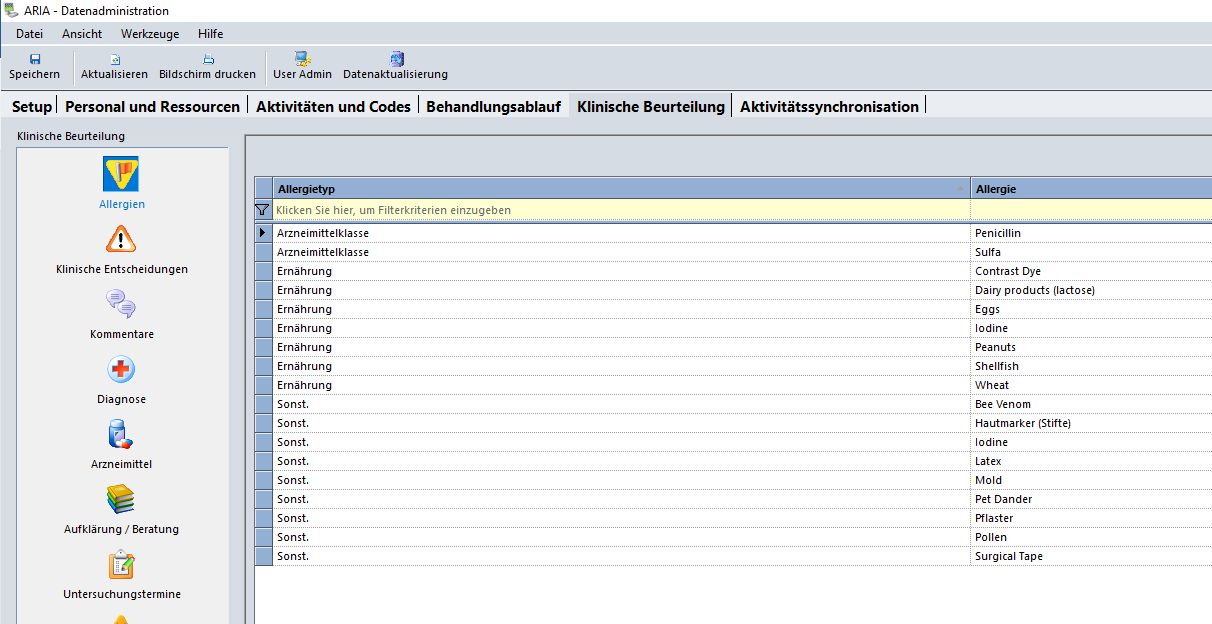Select the Penicillin row selector arrow

coord(263,233)
